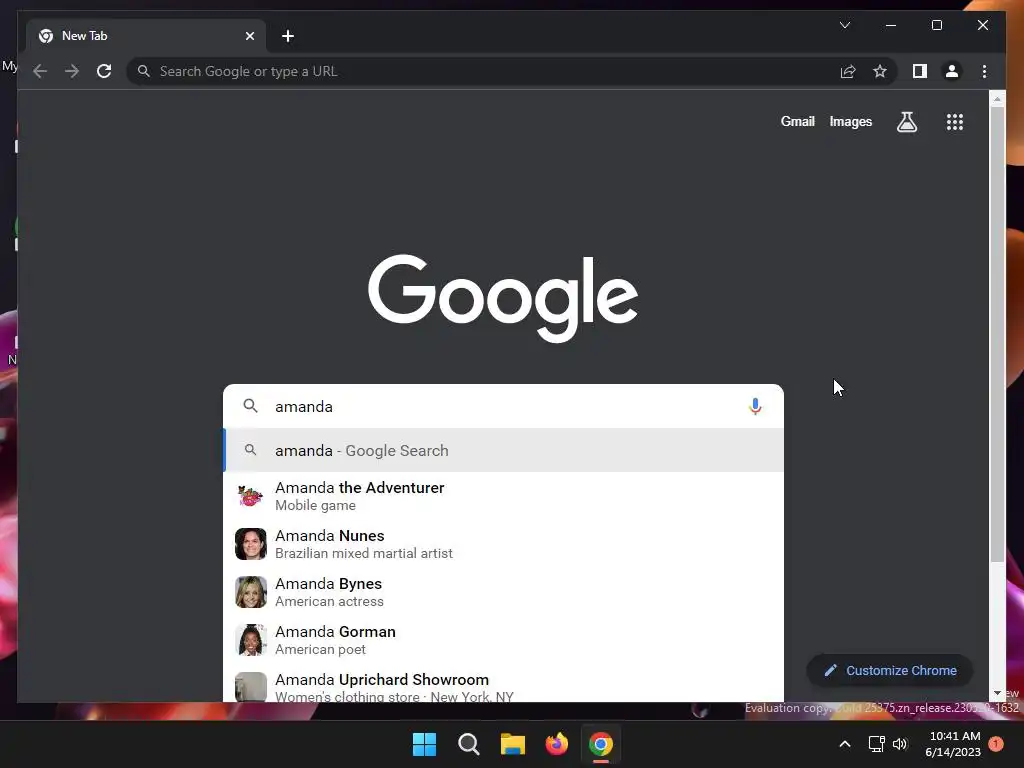The width and height of the screenshot is (1024, 768).
Task: Open Gmail link
Action: (797, 121)
